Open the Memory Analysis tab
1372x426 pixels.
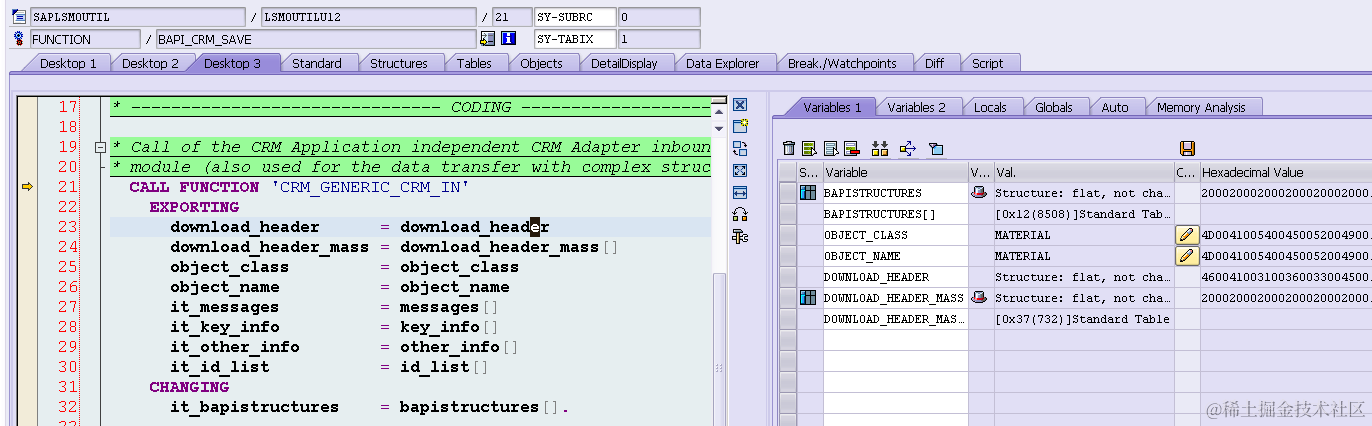click(x=1201, y=107)
